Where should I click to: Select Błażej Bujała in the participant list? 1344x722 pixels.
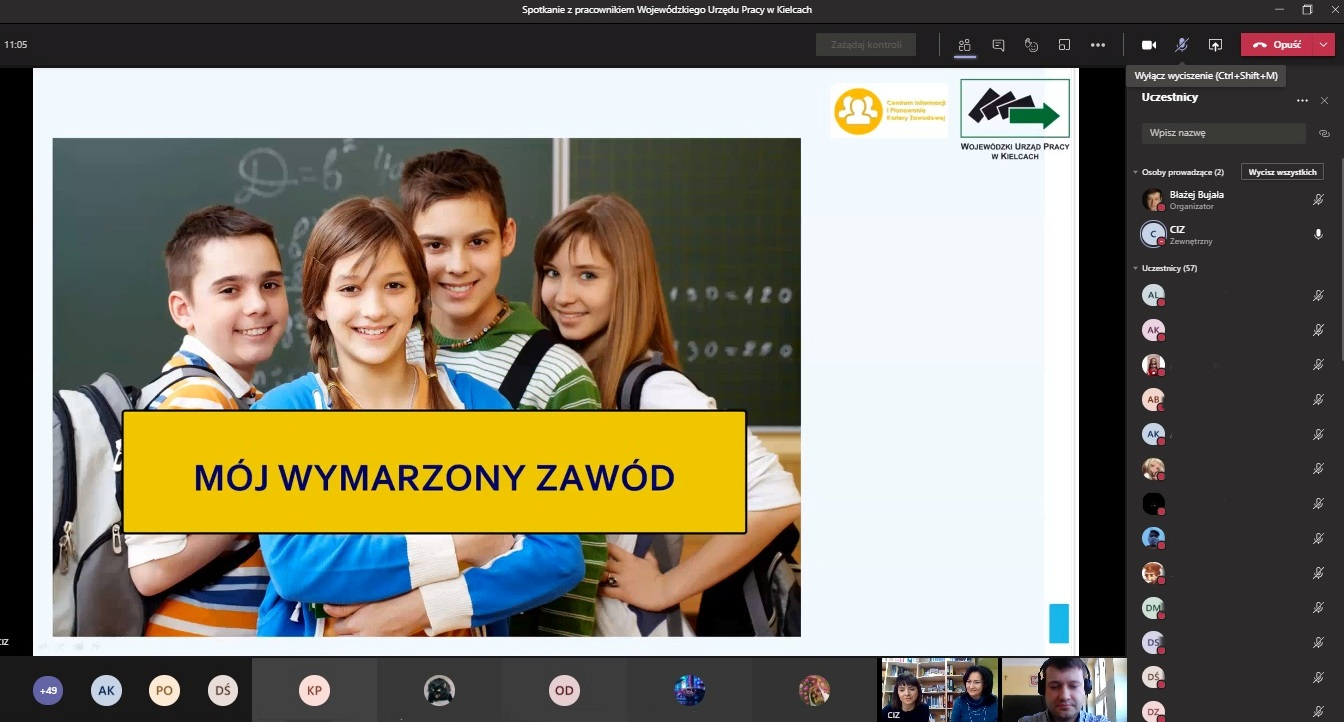(1197, 200)
